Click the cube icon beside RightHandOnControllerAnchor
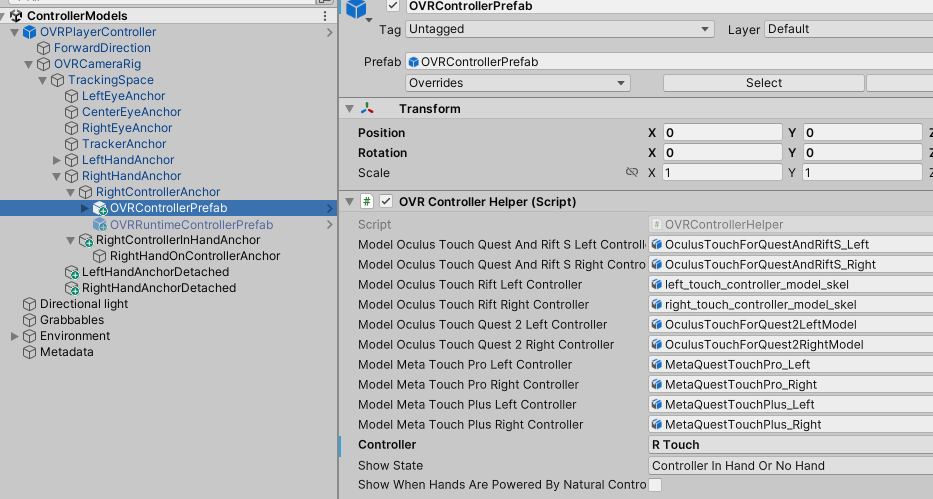The width and height of the screenshot is (933, 499). coord(100,257)
